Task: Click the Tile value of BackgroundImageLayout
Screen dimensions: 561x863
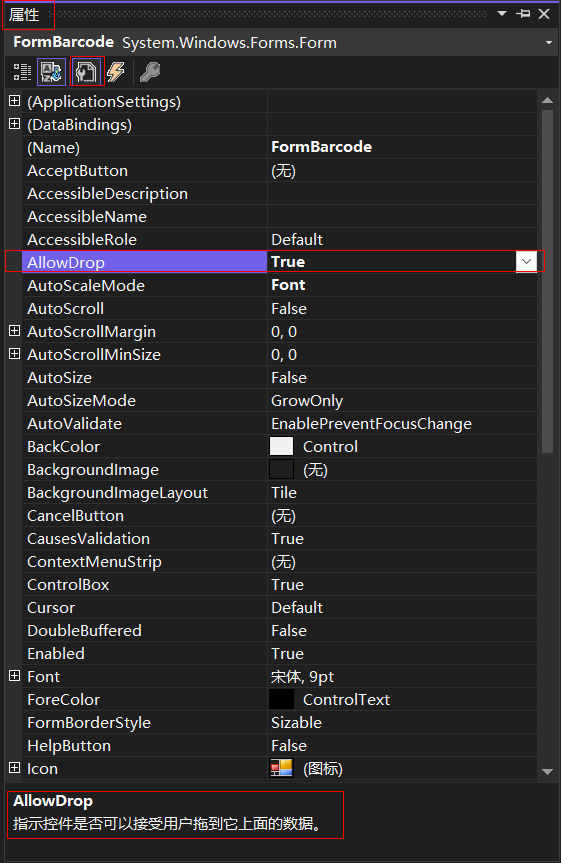Action: pyautogui.click(x=284, y=493)
